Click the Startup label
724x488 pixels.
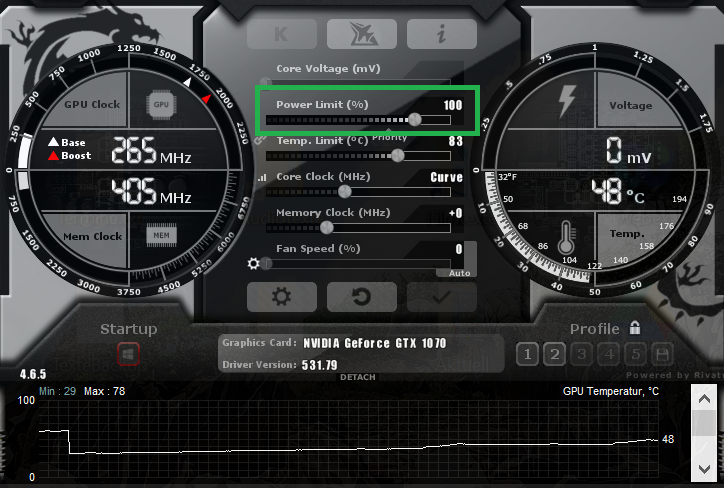[128, 329]
